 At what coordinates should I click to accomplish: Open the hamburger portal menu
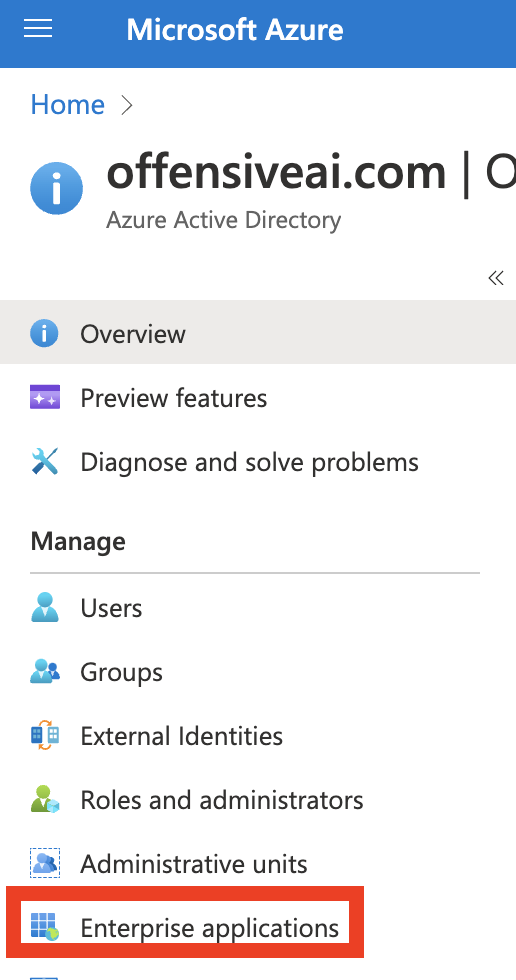point(37,29)
